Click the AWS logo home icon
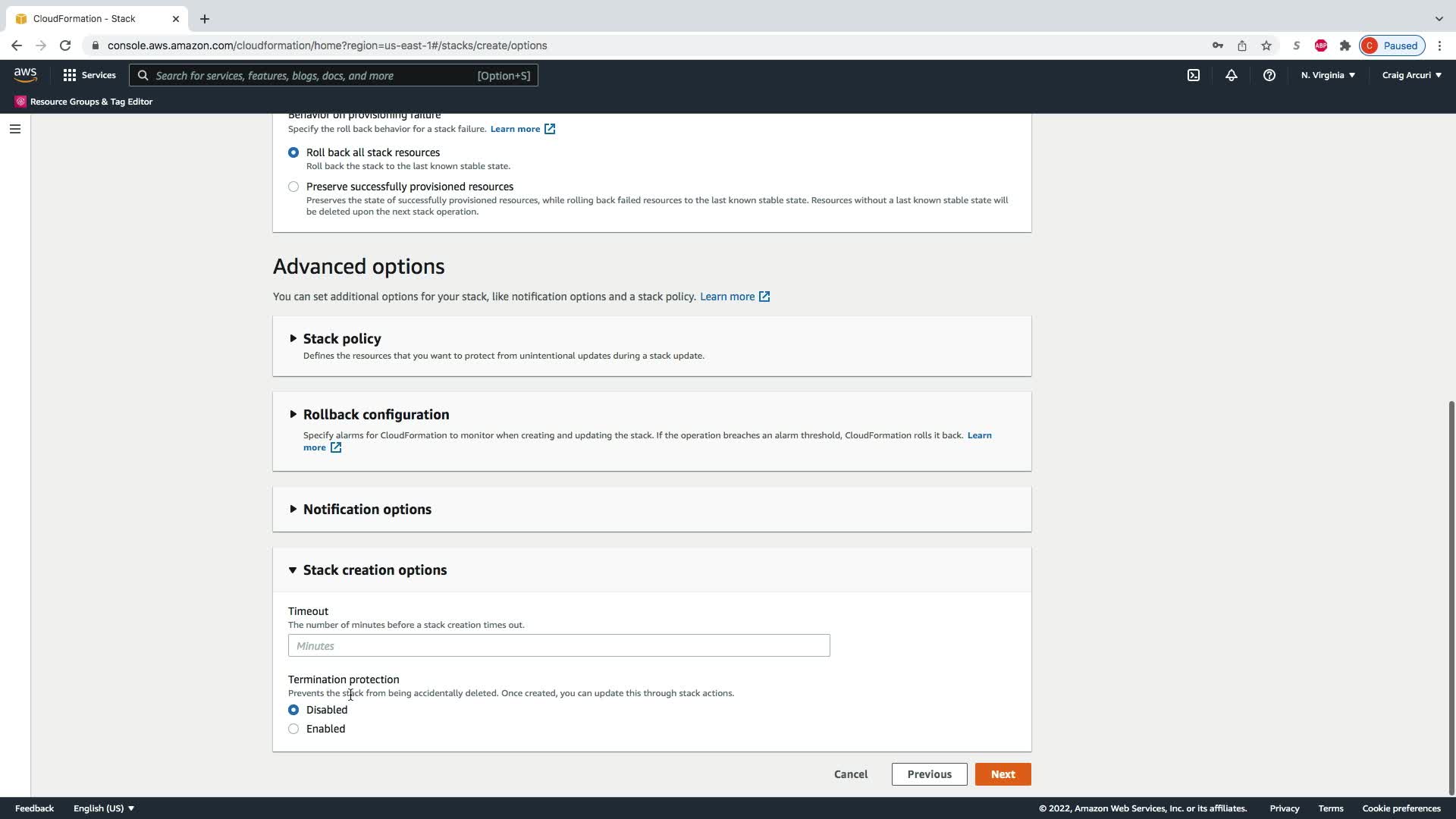 click(x=25, y=74)
